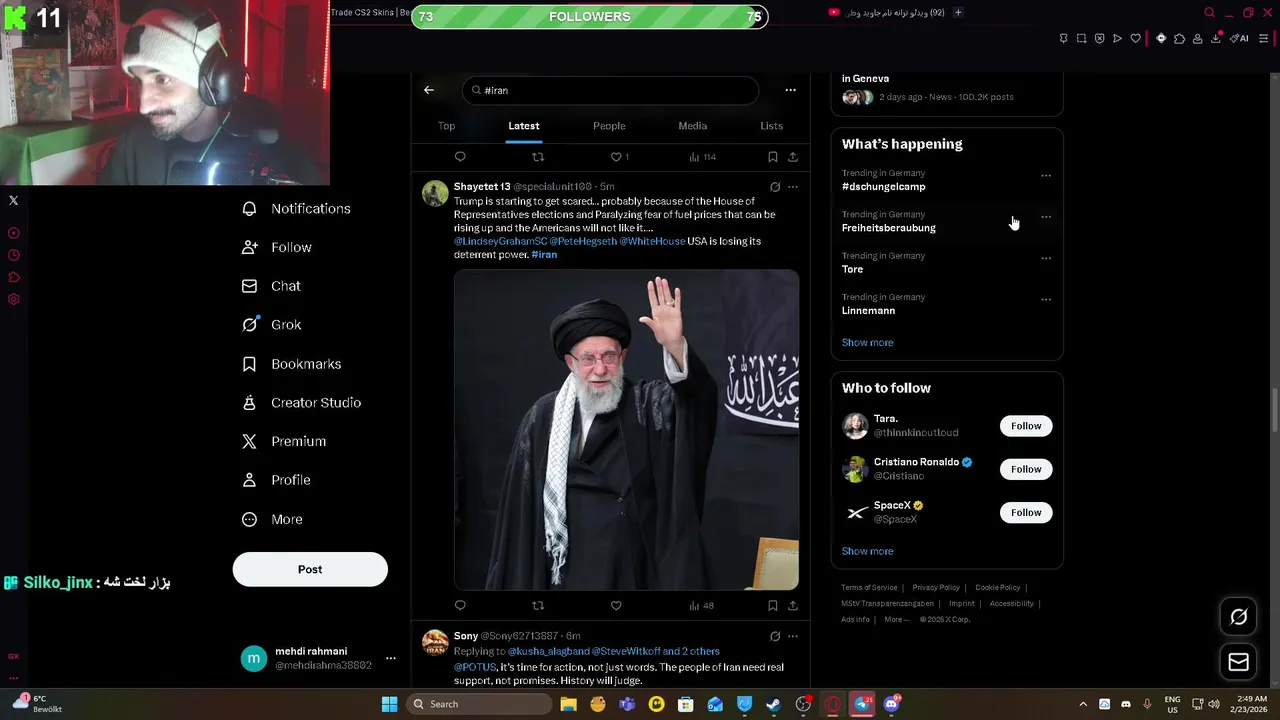Click the #iran search field

[610, 90]
